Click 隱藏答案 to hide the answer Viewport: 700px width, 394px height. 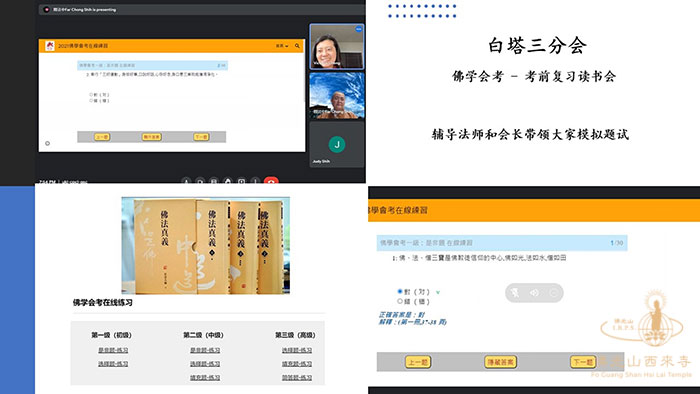coord(500,362)
